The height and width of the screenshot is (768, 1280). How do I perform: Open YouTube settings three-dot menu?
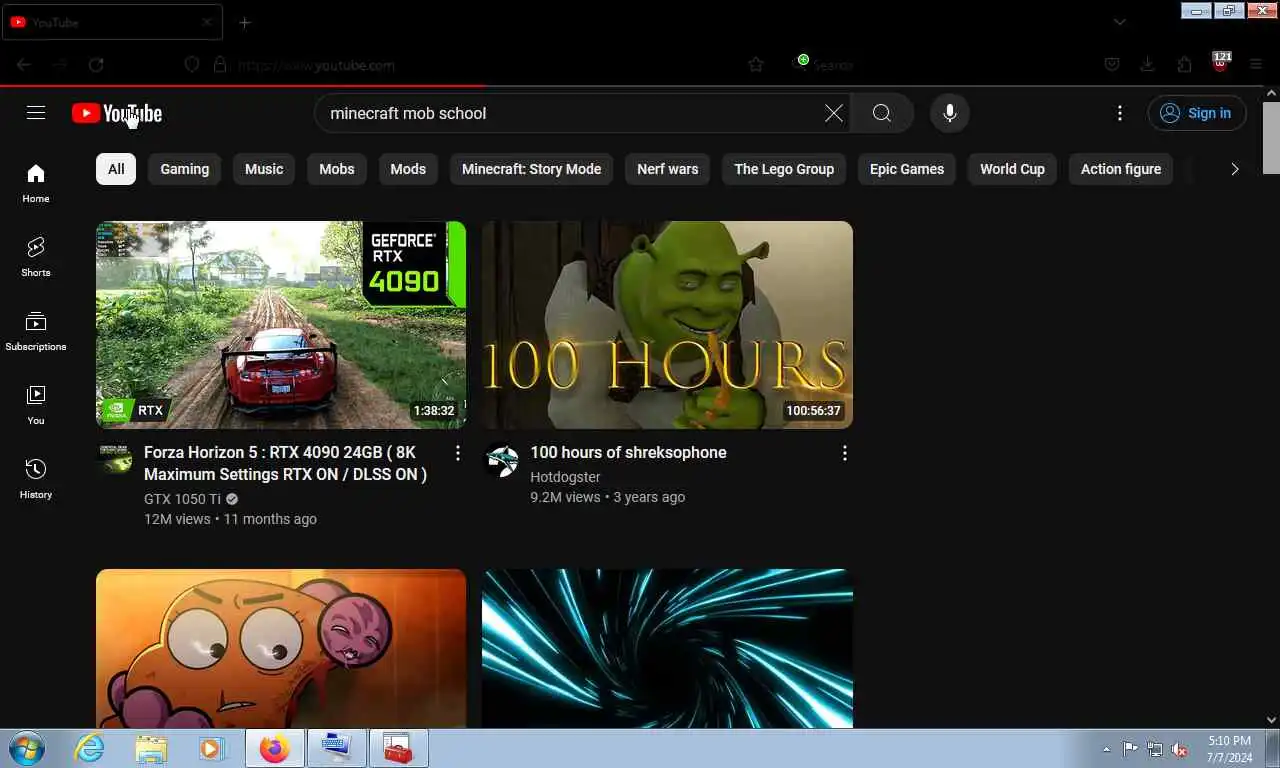[x=1120, y=113]
